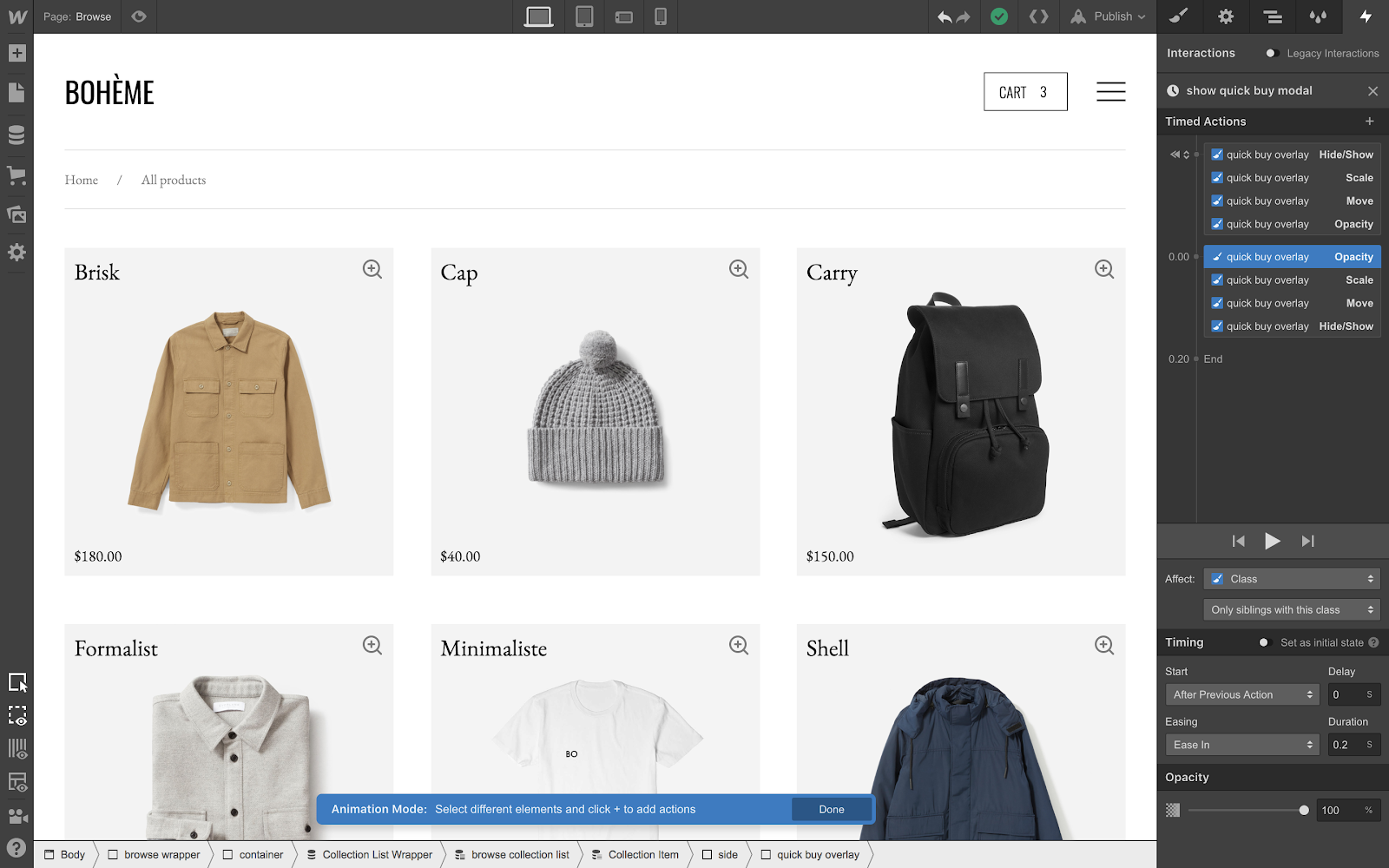1389x868 pixels.
Task: Select quick buy overlay breadcrumb
Action: (x=811, y=855)
